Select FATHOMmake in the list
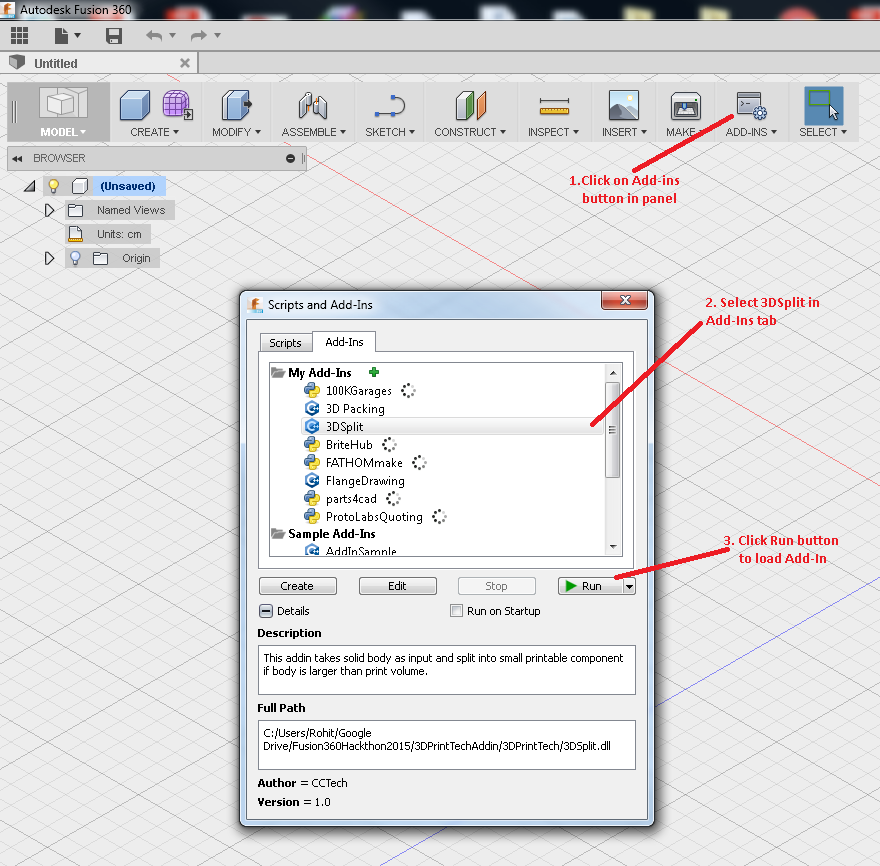Screen dimensions: 880x866 pos(364,462)
